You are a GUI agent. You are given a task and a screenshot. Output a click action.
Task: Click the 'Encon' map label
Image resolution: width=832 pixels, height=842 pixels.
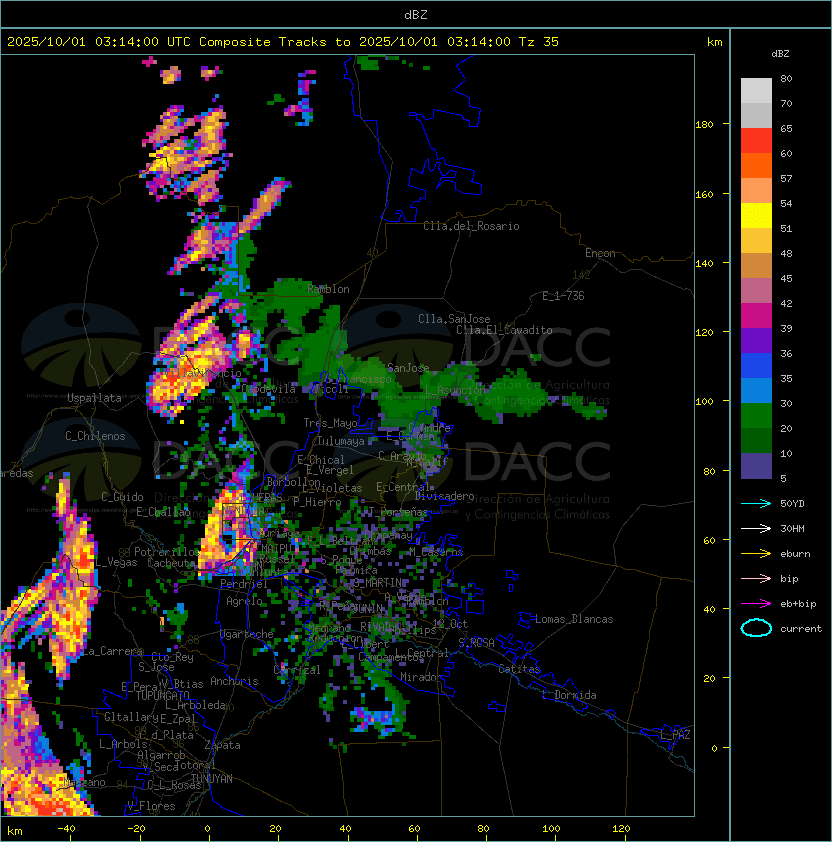[600, 253]
